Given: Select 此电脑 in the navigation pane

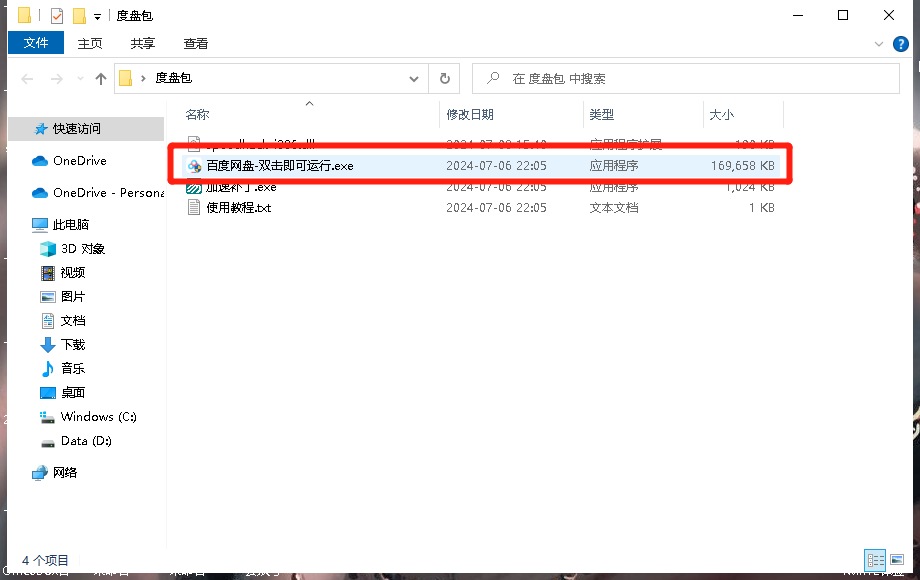Looking at the screenshot, I should click(x=71, y=225).
